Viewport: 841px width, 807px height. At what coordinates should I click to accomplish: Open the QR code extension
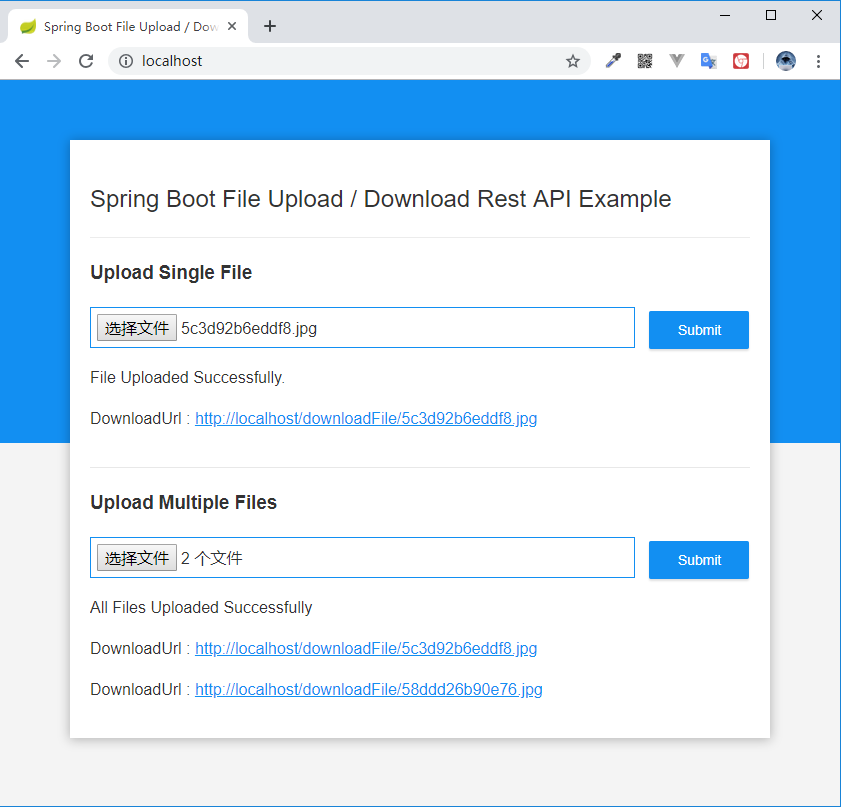click(x=645, y=61)
